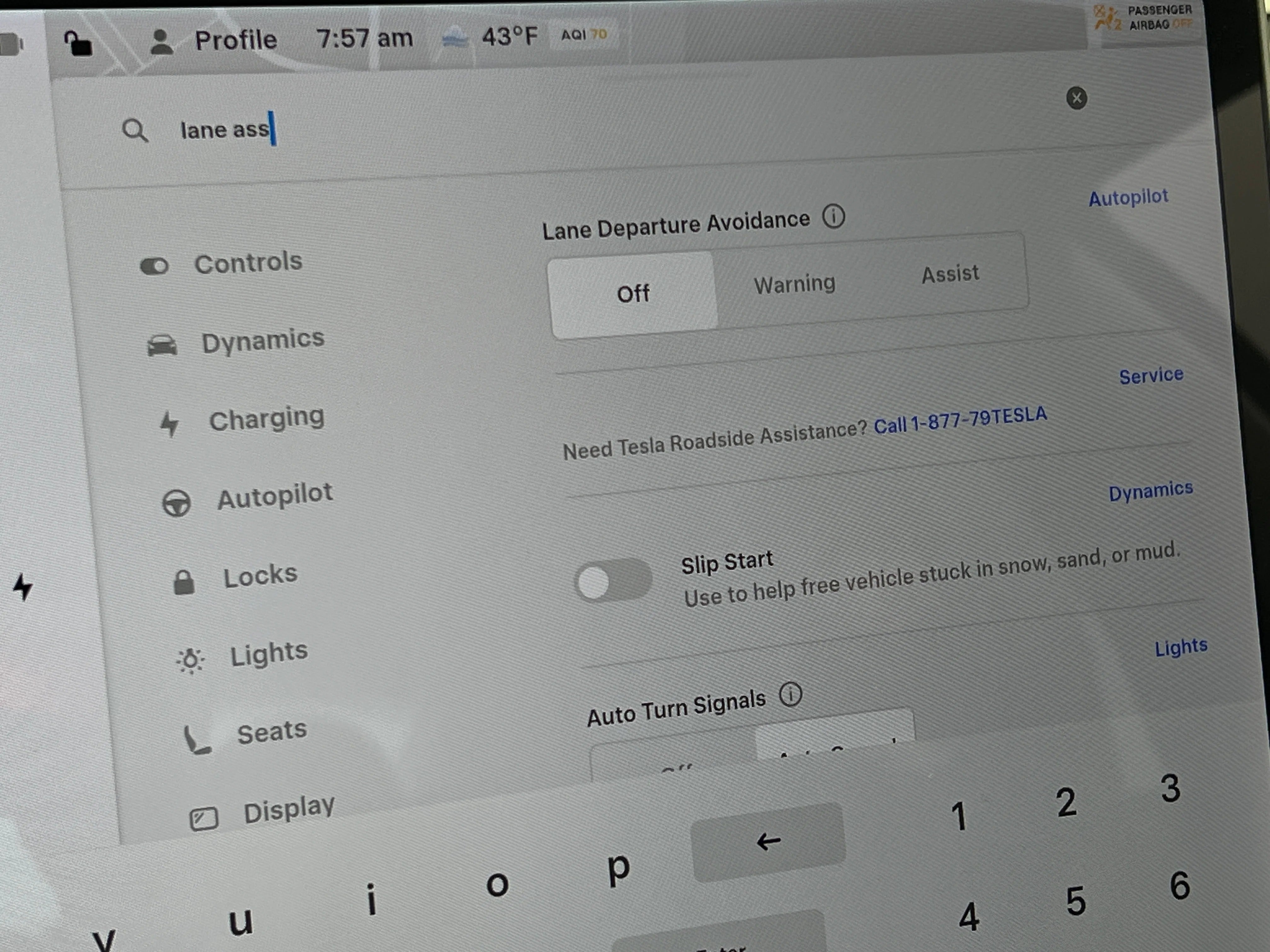Select Warning for Lane Departure Avoidance
The height and width of the screenshot is (952, 1270).
[794, 283]
